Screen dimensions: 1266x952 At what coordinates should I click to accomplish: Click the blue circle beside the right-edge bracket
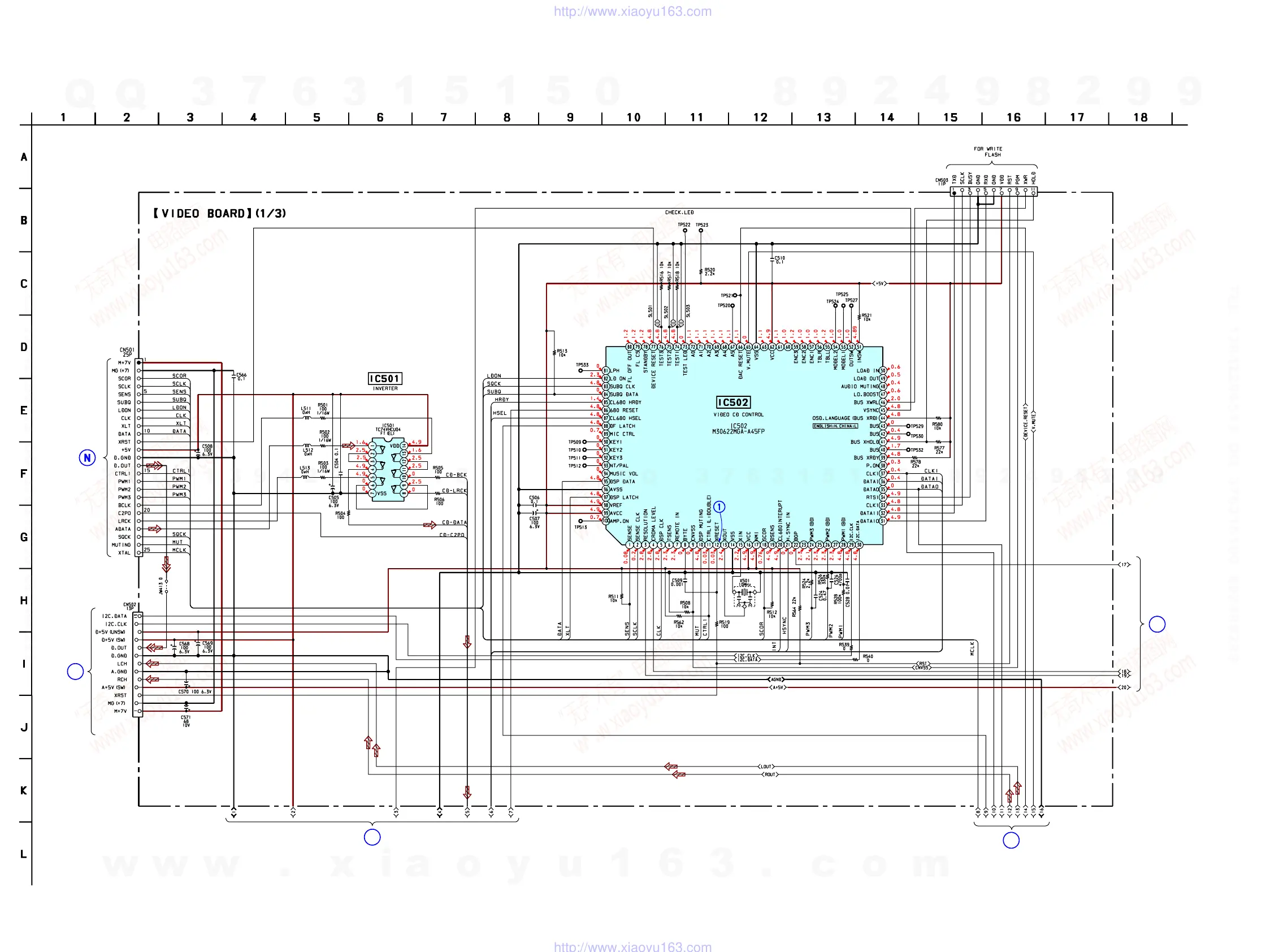[x=1157, y=624]
